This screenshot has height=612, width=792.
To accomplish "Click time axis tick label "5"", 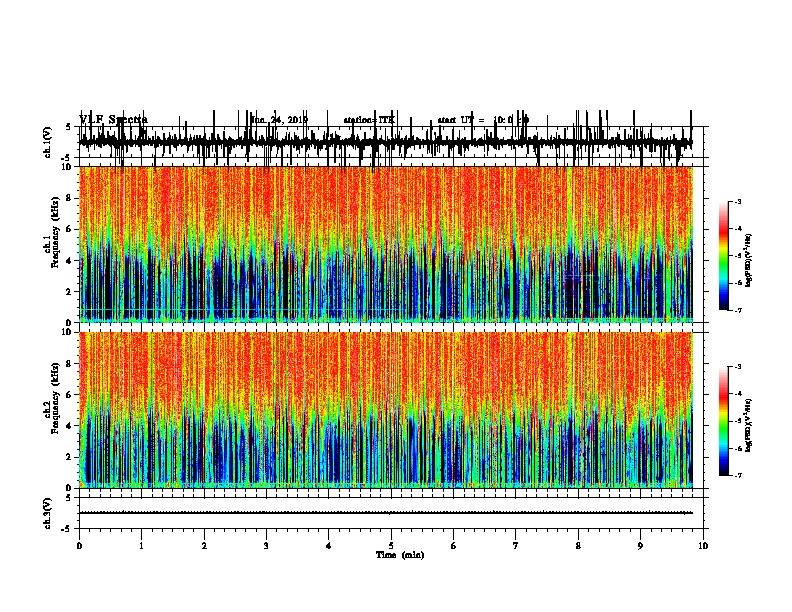I will coord(391,546).
